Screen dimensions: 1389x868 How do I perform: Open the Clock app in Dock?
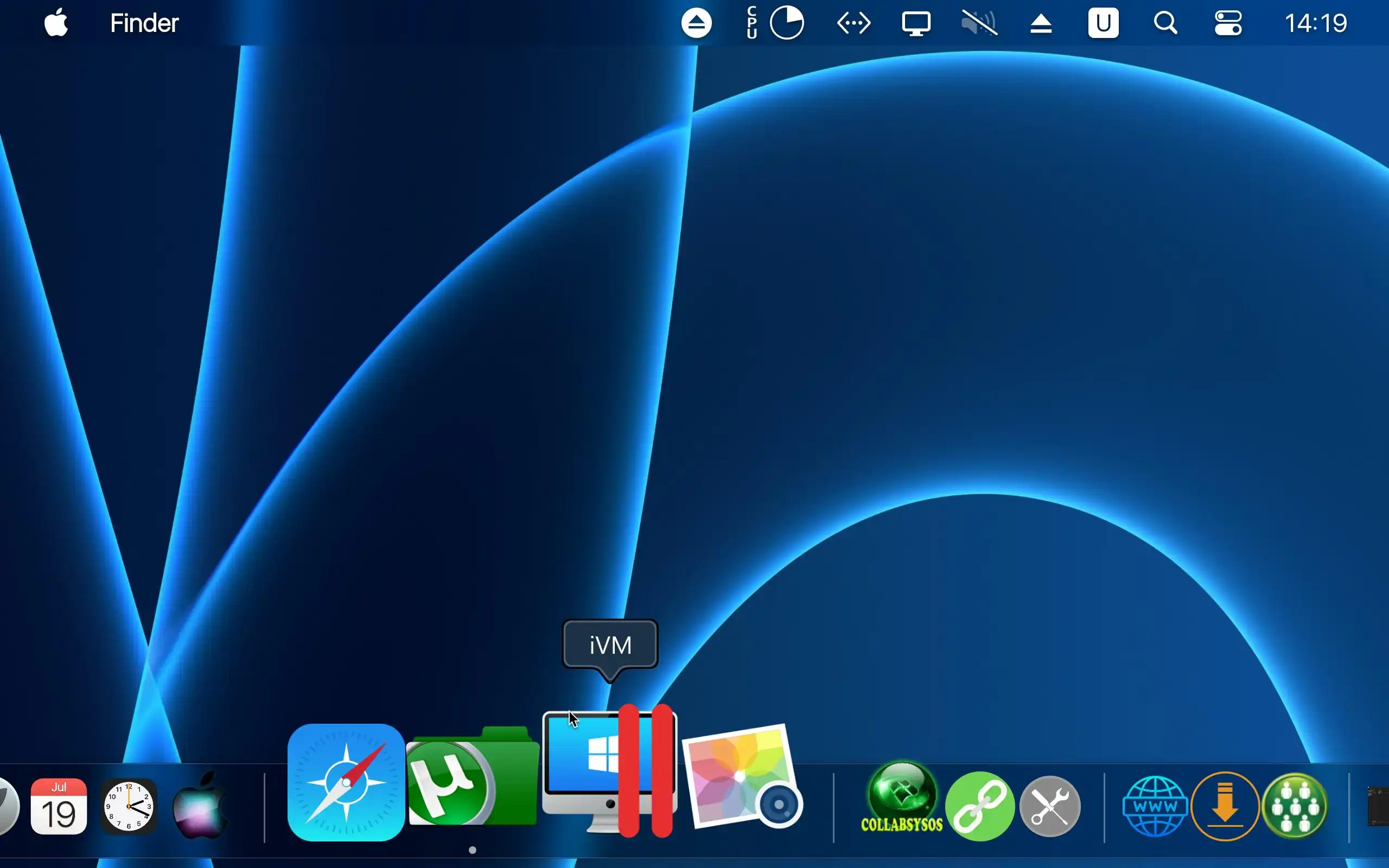point(129,806)
